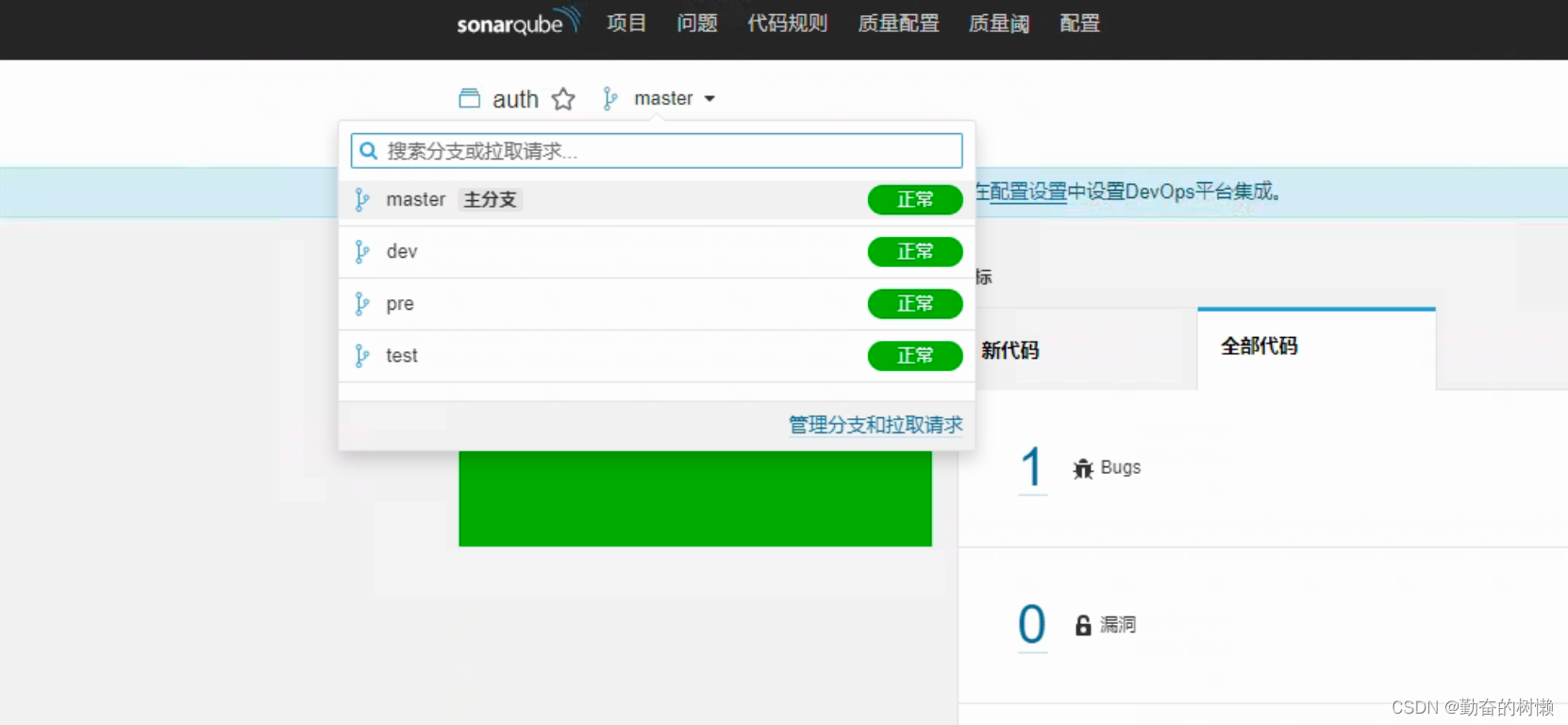Focus the branch or pull request search field

[657, 151]
